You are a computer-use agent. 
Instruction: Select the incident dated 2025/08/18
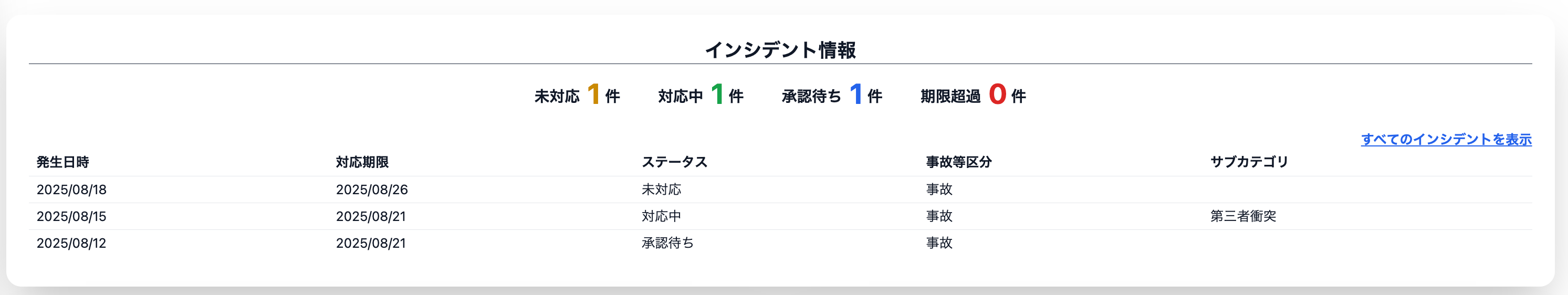(x=72, y=190)
